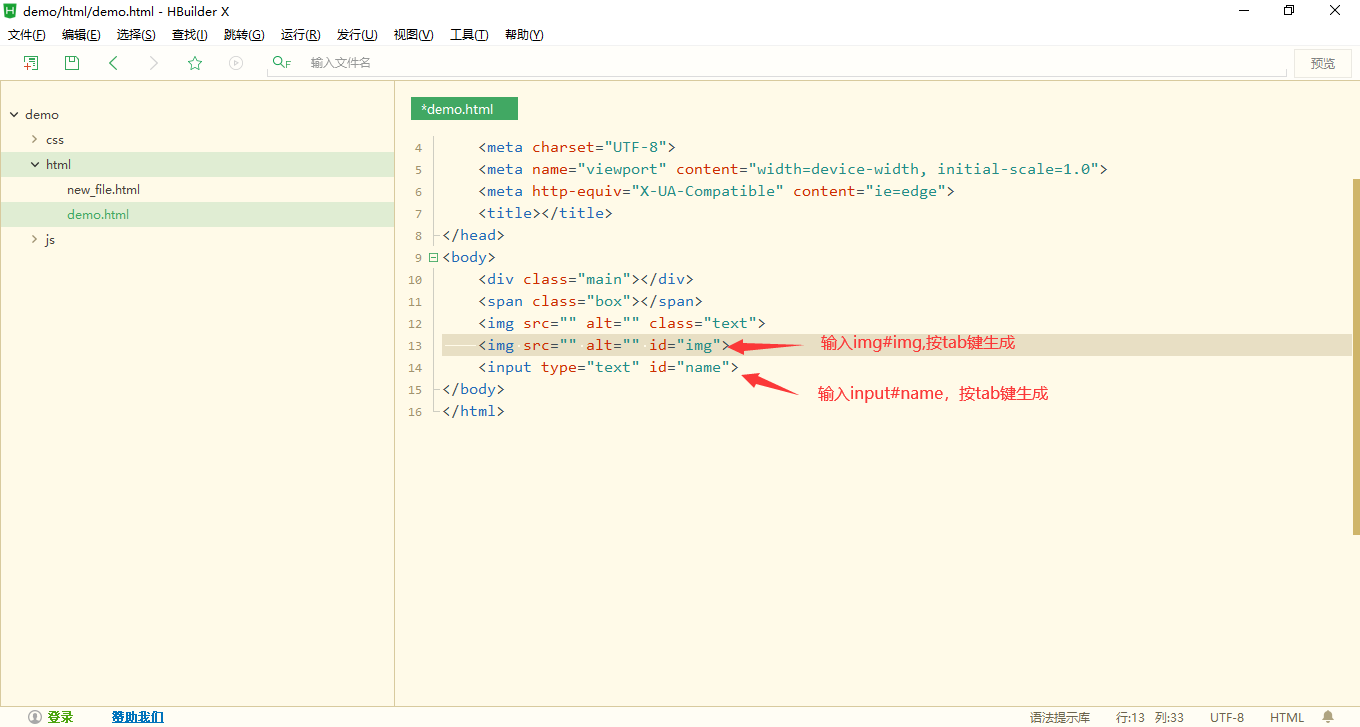
Task: Click the save file toolbar icon
Action: pyautogui.click(x=72, y=63)
